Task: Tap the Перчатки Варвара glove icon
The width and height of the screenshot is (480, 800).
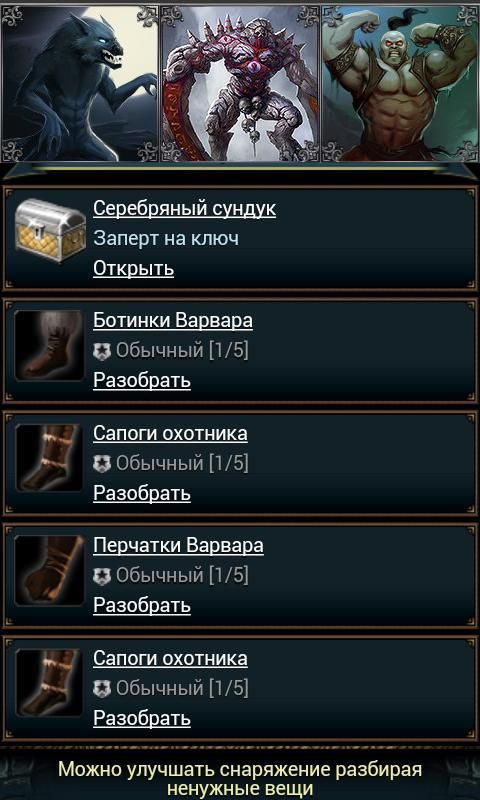Action: [x=49, y=570]
